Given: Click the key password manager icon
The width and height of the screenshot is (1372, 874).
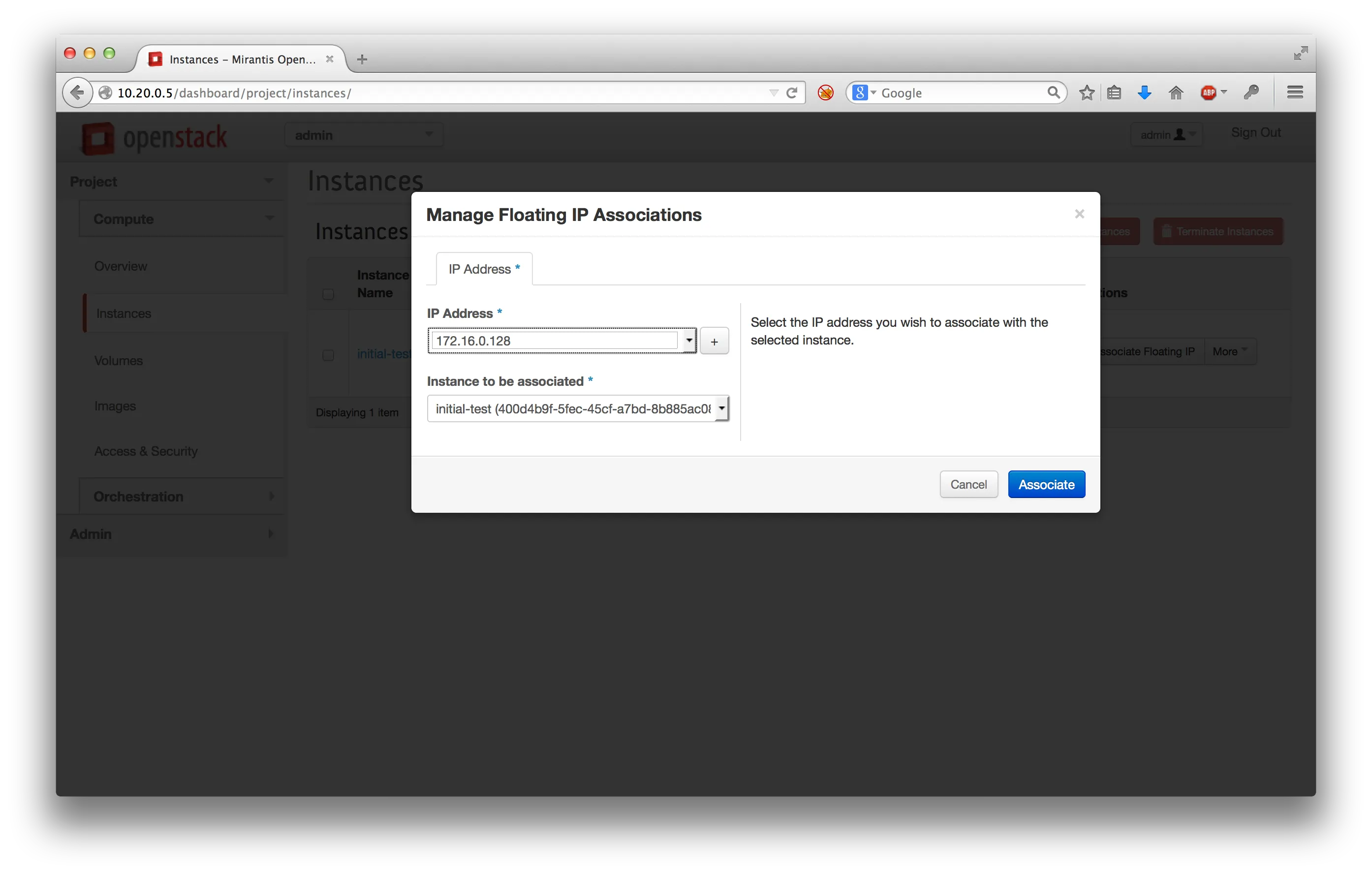Looking at the screenshot, I should (1251, 93).
